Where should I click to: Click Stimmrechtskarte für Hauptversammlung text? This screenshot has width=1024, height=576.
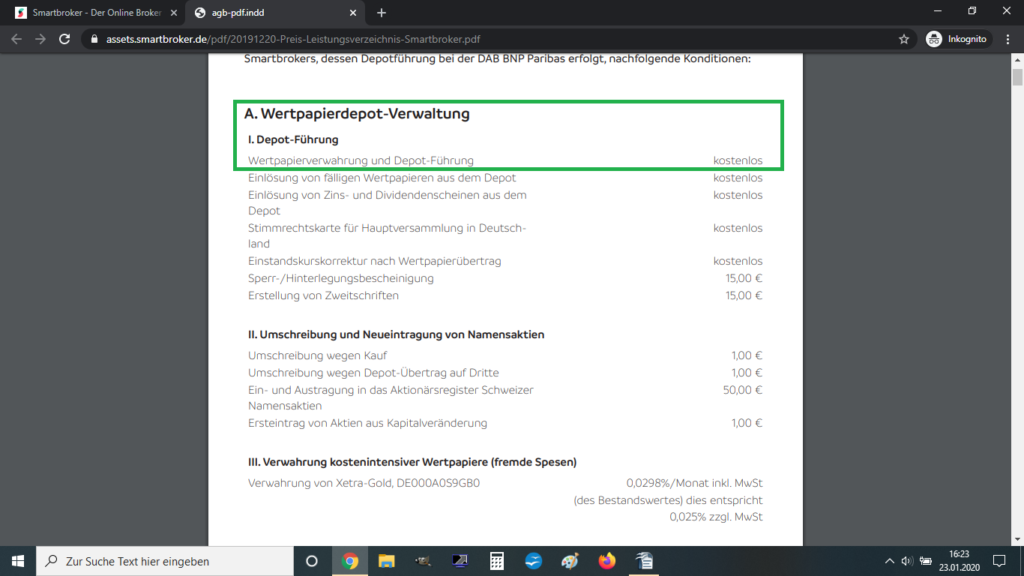[x=387, y=236]
